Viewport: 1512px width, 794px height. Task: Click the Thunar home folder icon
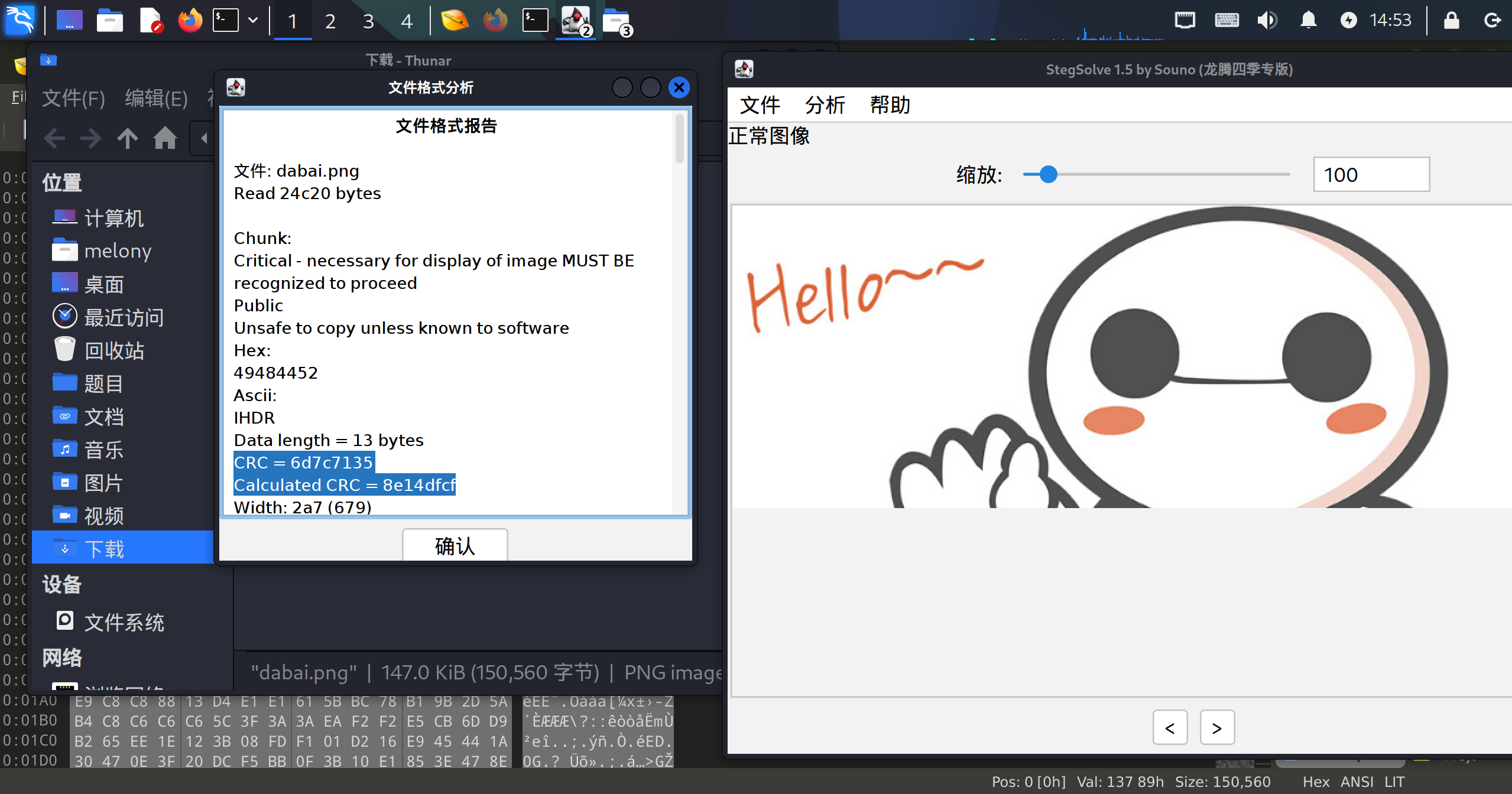(165, 139)
